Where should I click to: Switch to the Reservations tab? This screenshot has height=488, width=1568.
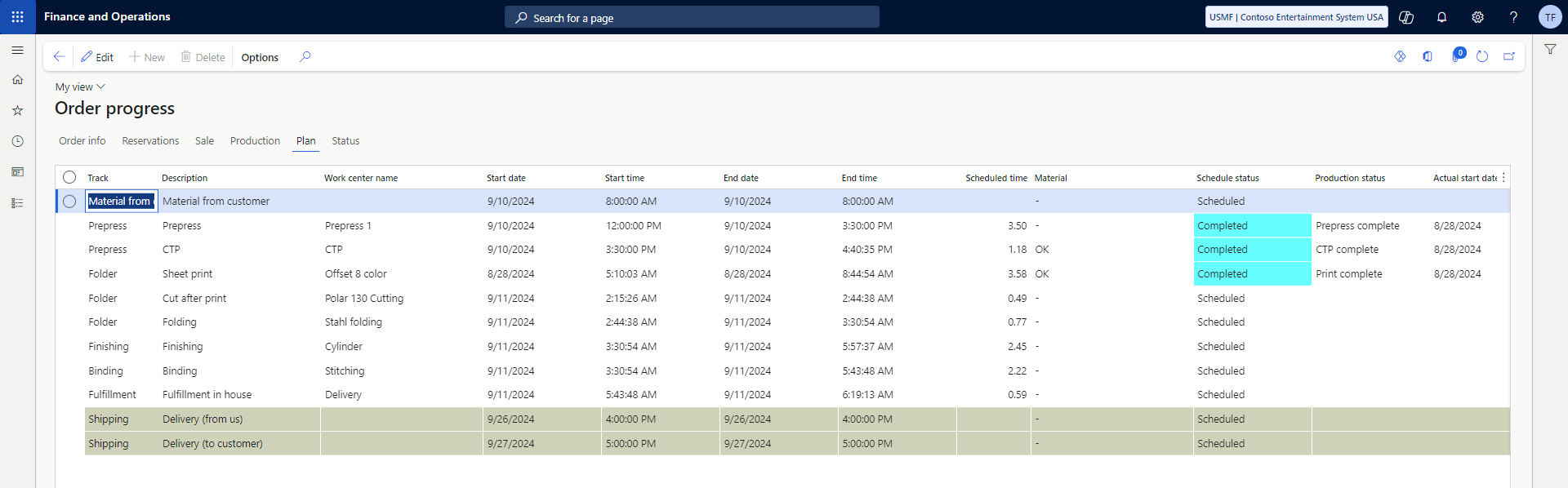click(x=150, y=140)
